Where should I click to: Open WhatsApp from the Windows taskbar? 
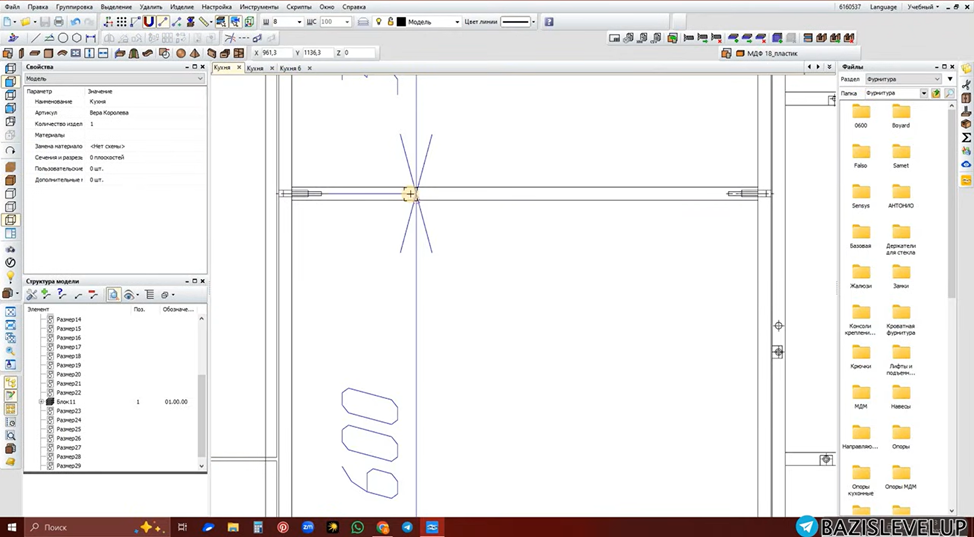coord(357,526)
